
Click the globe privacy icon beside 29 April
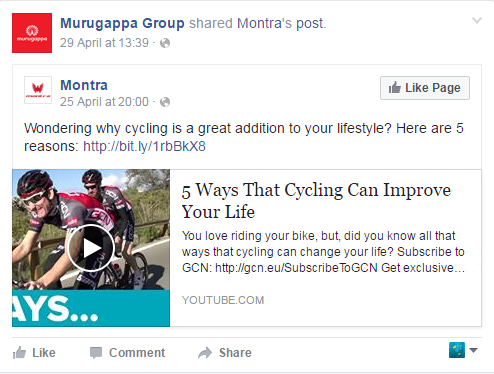click(x=165, y=43)
